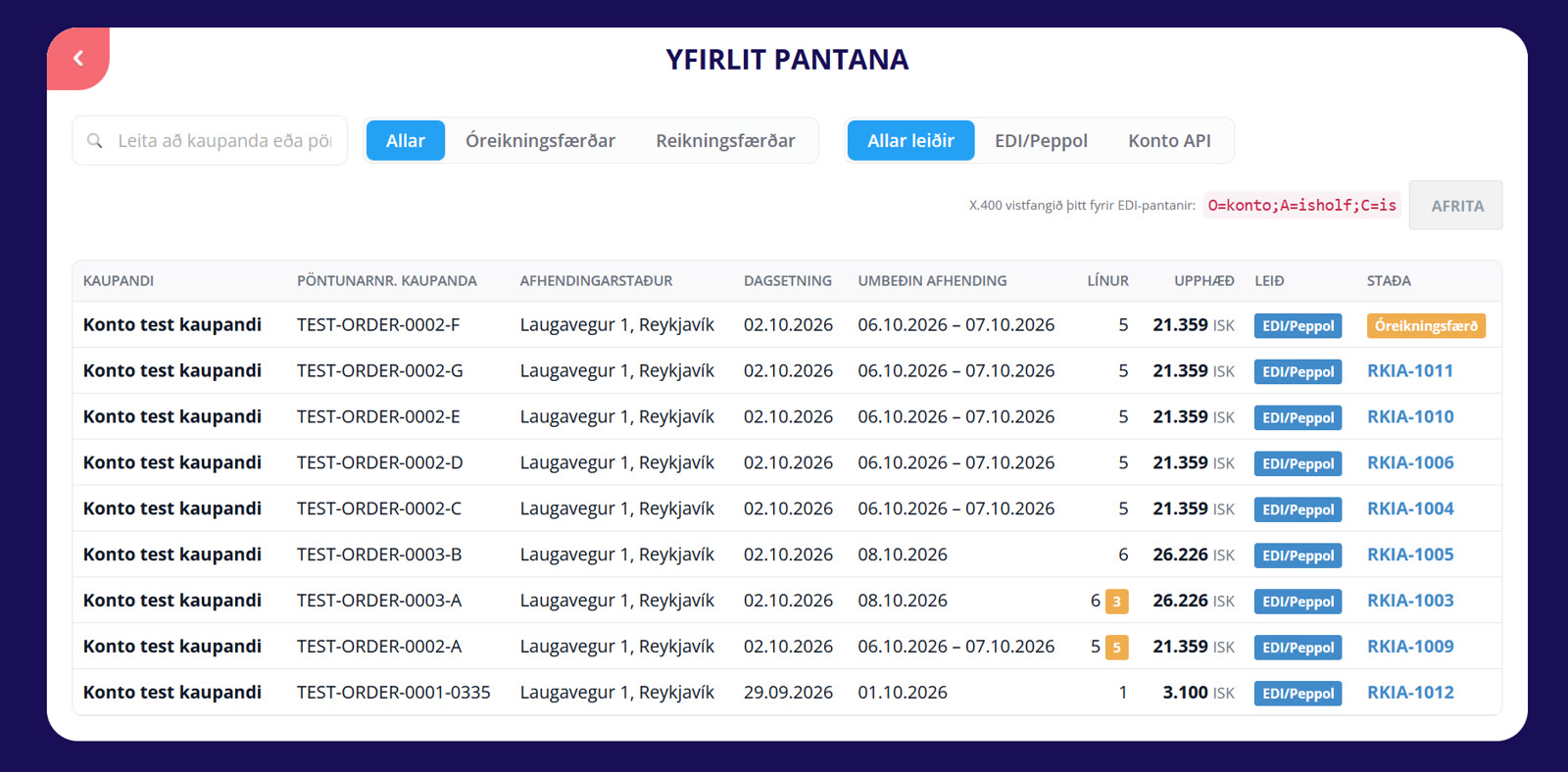Click the UPPHÆÐ column header

[x=1204, y=281]
